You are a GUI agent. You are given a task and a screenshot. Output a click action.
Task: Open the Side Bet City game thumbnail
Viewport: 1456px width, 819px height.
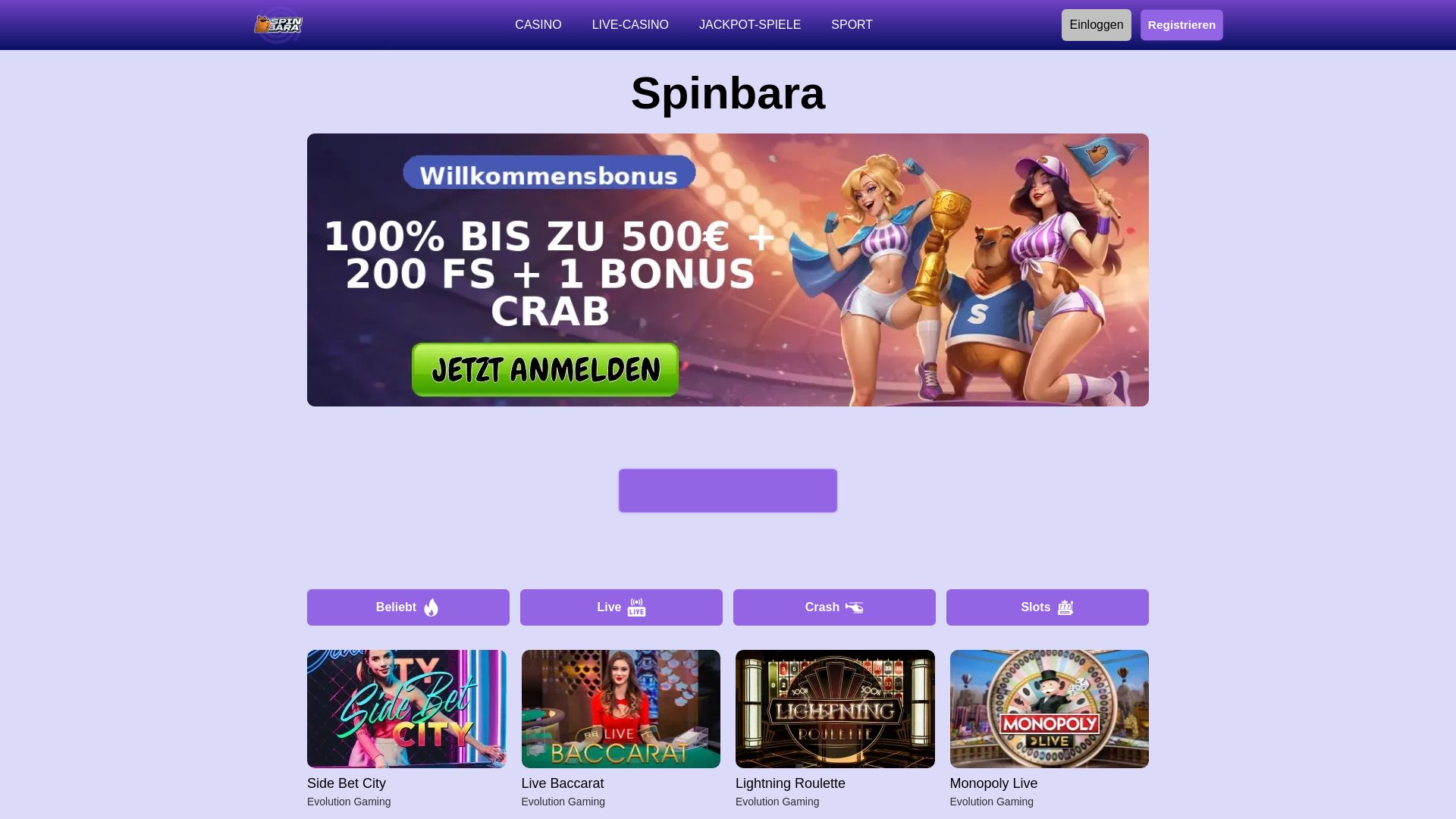406,709
